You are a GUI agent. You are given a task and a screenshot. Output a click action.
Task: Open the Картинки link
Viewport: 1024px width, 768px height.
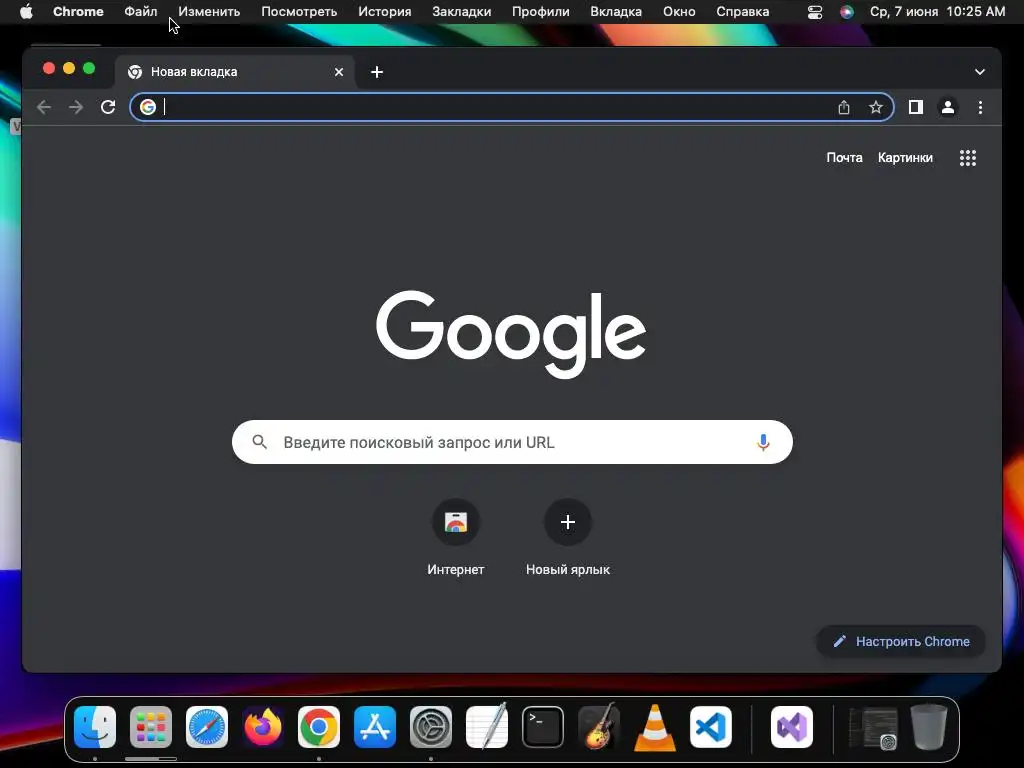coord(905,157)
